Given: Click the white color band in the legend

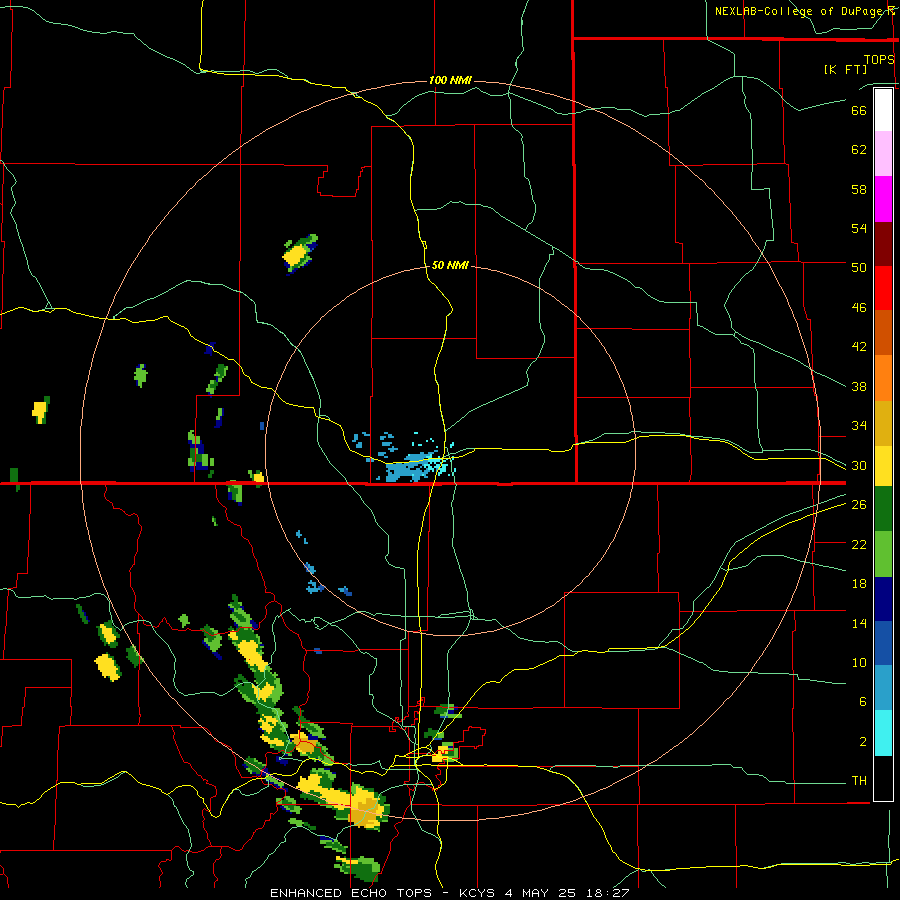Looking at the screenshot, I should point(883,110).
